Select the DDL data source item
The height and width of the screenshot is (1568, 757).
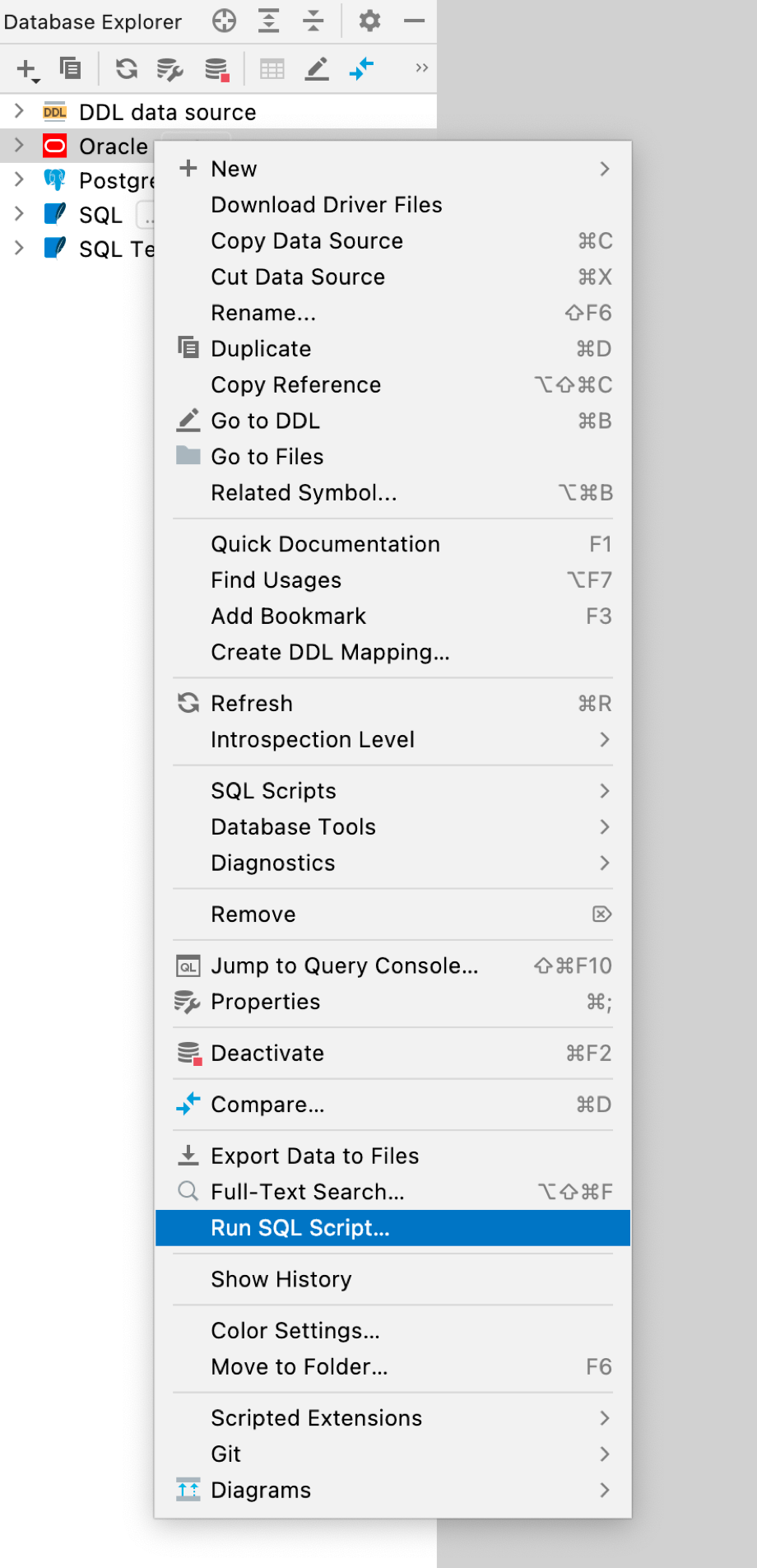168,112
